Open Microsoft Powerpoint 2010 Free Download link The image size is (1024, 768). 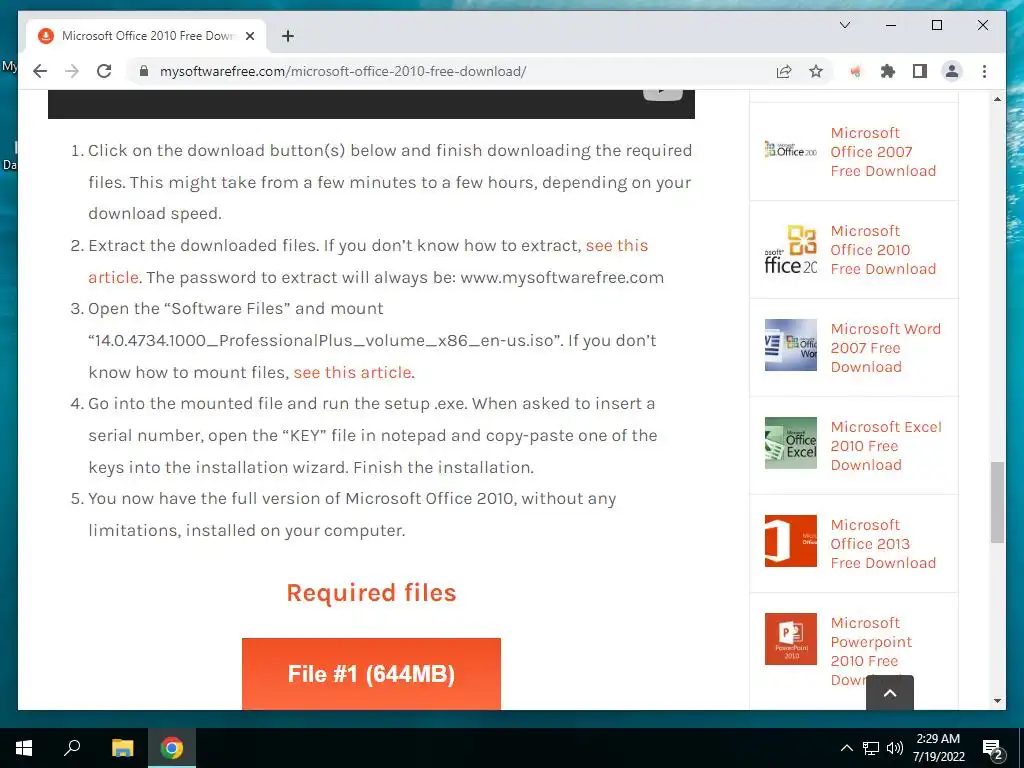[x=871, y=654]
